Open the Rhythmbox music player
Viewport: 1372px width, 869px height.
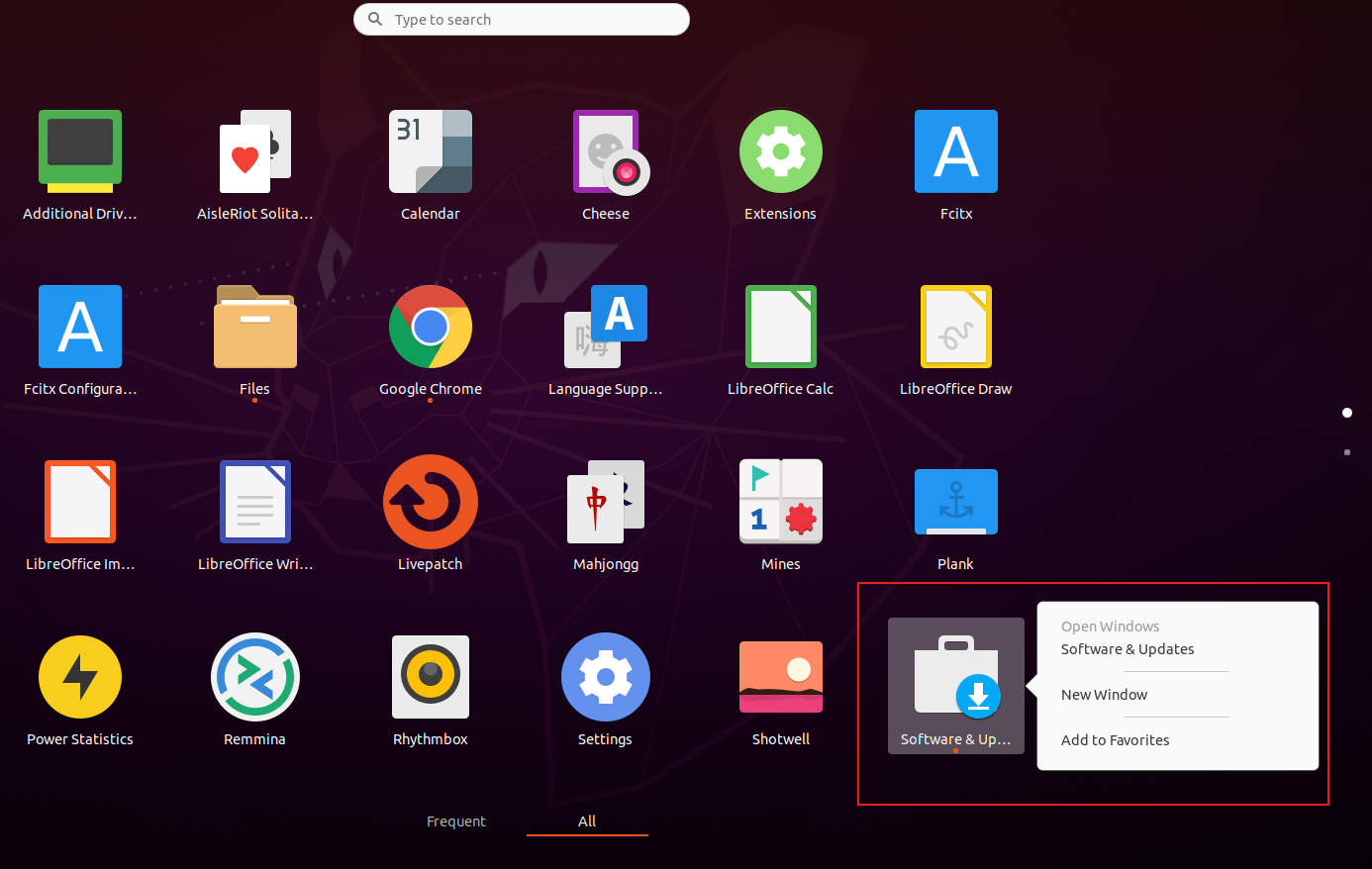tap(431, 677)
